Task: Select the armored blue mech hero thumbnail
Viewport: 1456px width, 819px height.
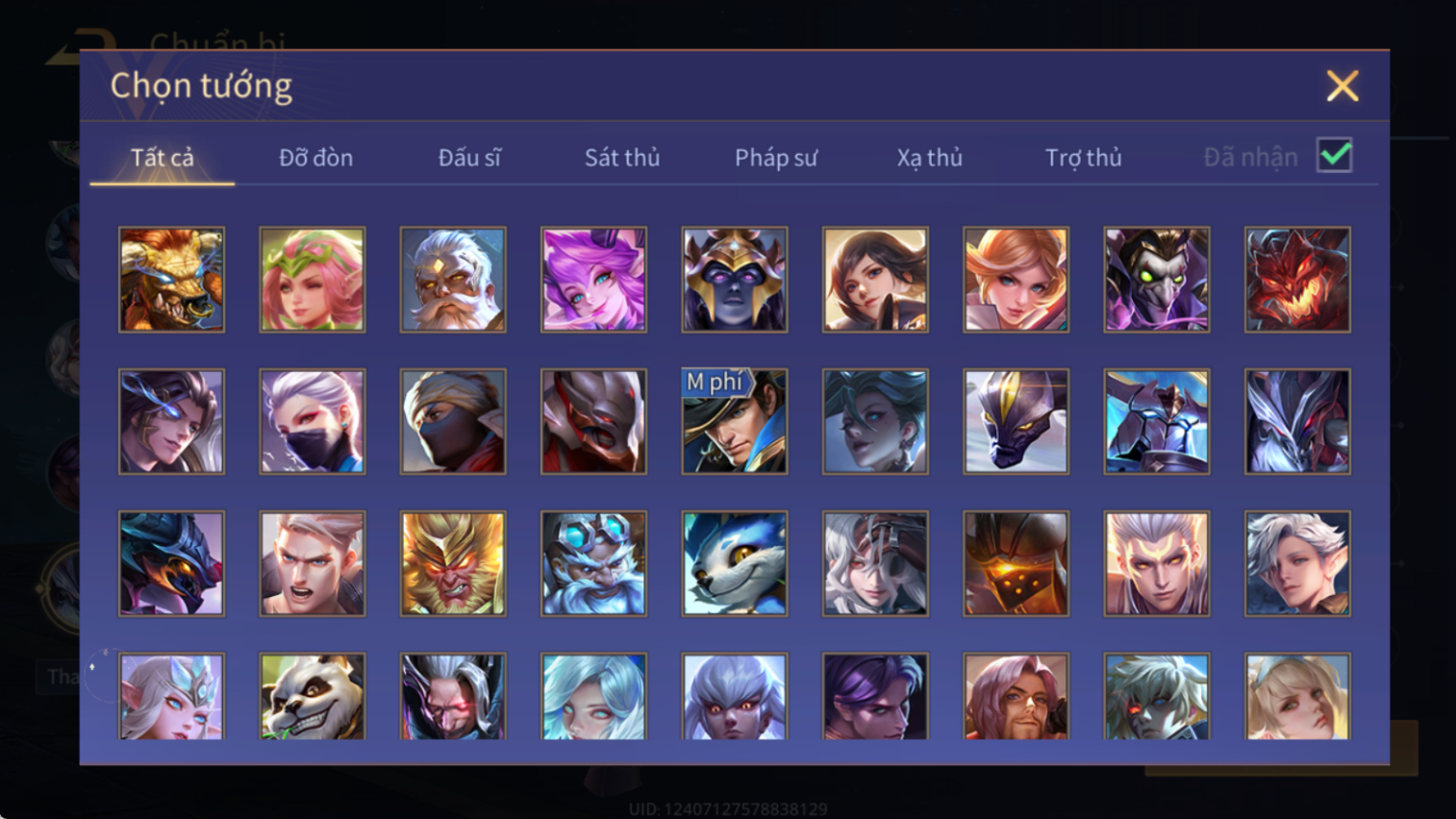Action: pos(1157,422)
